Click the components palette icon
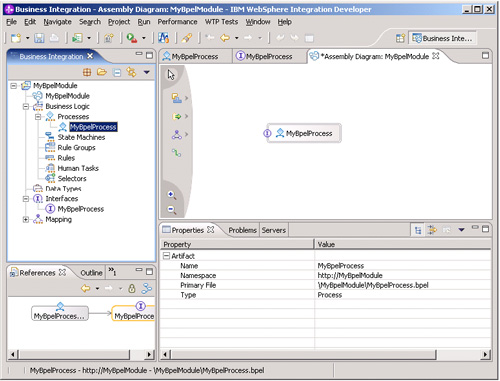This screenshot has width=500, height=381. tap(176, 98)
